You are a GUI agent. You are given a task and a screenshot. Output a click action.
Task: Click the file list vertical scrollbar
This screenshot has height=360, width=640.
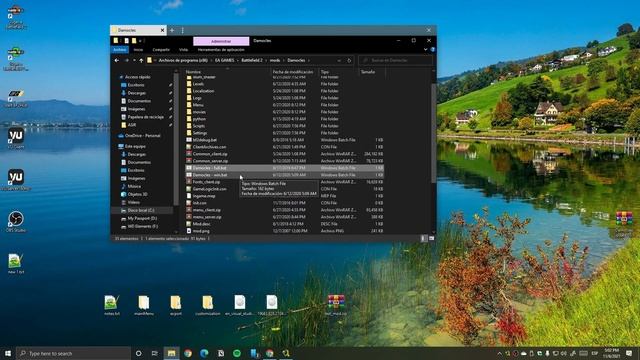433,133
